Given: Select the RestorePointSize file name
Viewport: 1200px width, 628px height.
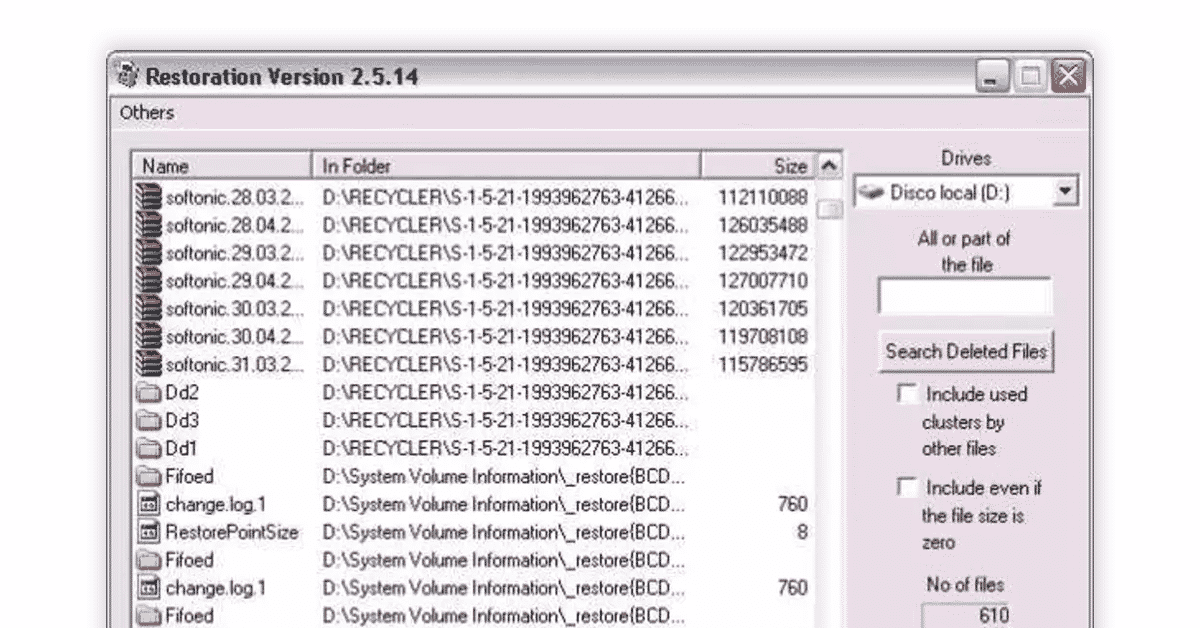Looking at the screenshot, I should point(232,532).
